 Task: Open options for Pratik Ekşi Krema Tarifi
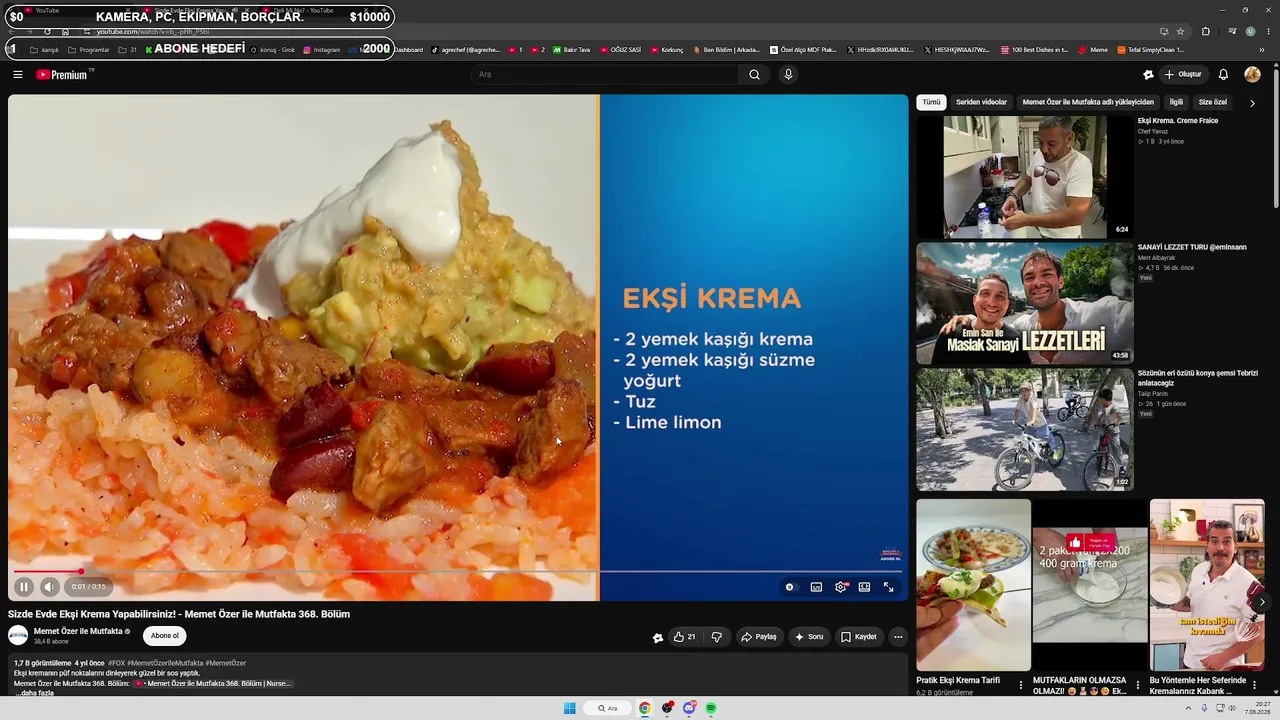1021,685
